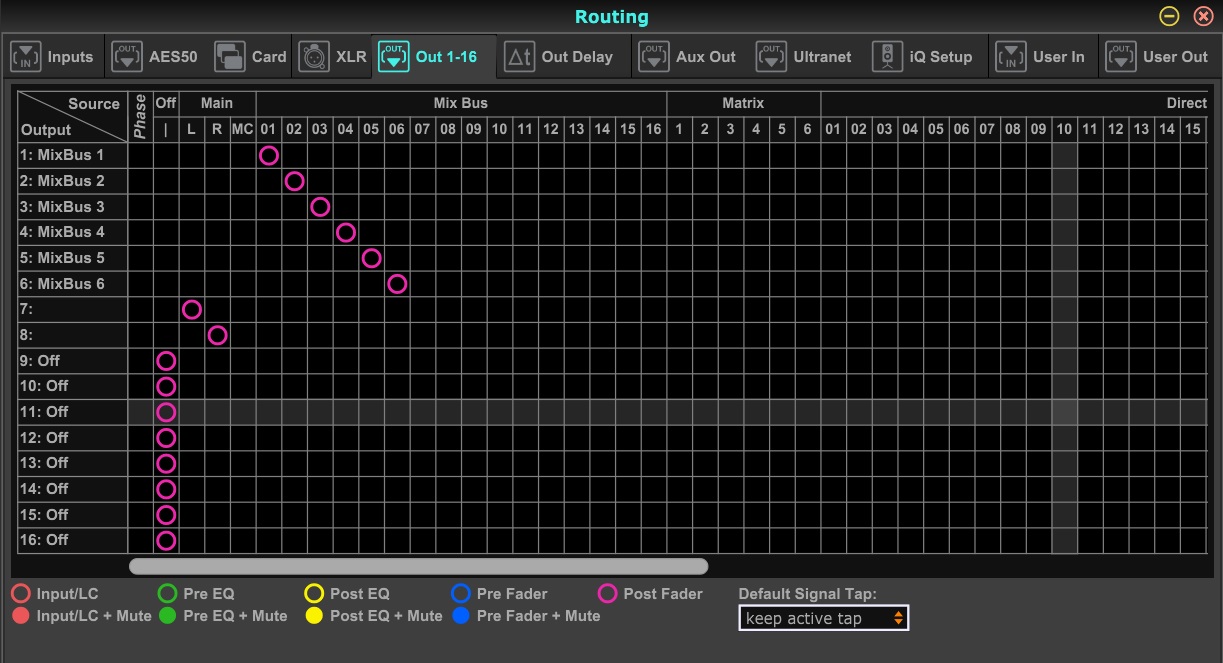Switch to the Aux Out tab

pos(689,57)
